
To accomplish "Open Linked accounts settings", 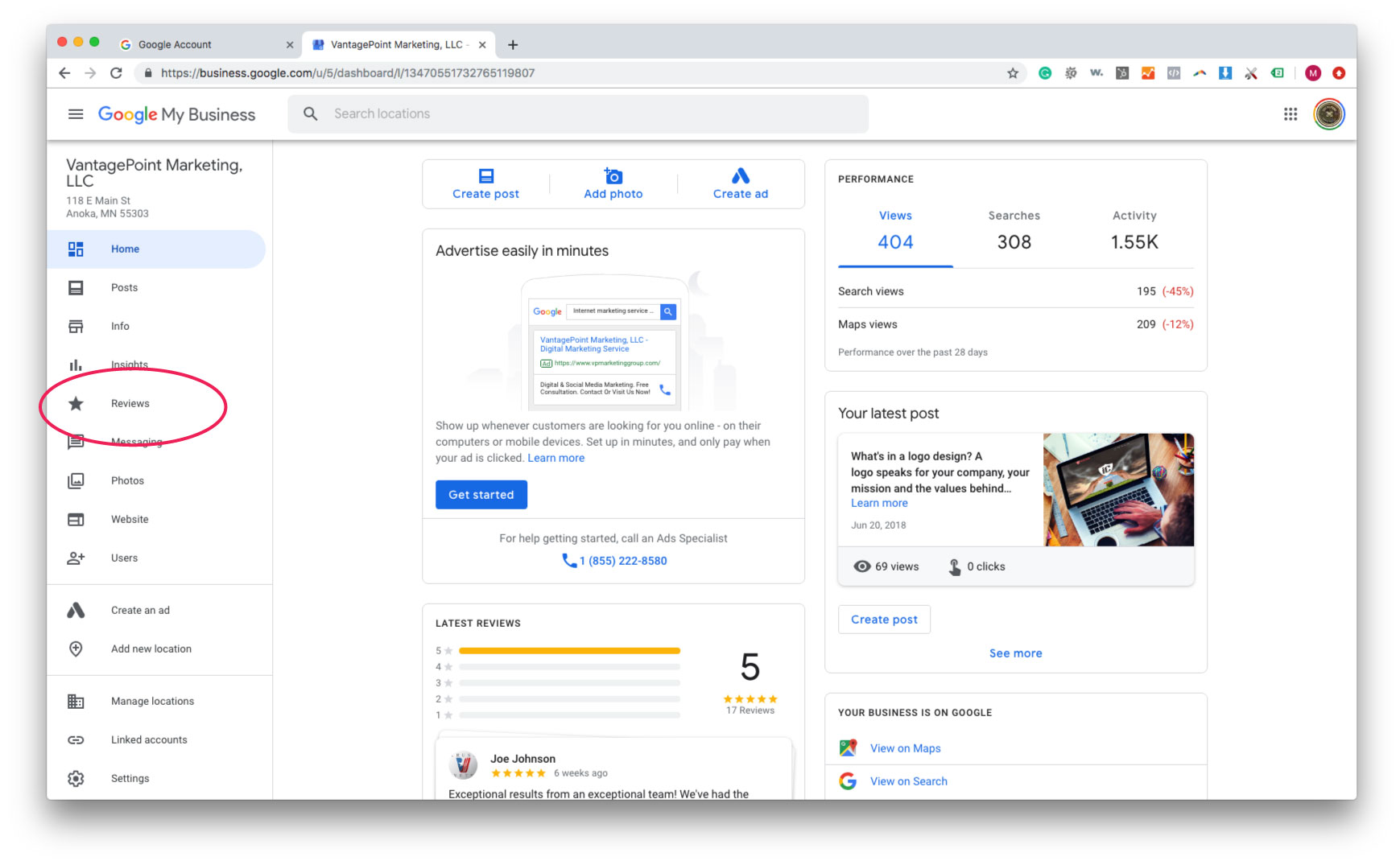I will coord(149,739).
